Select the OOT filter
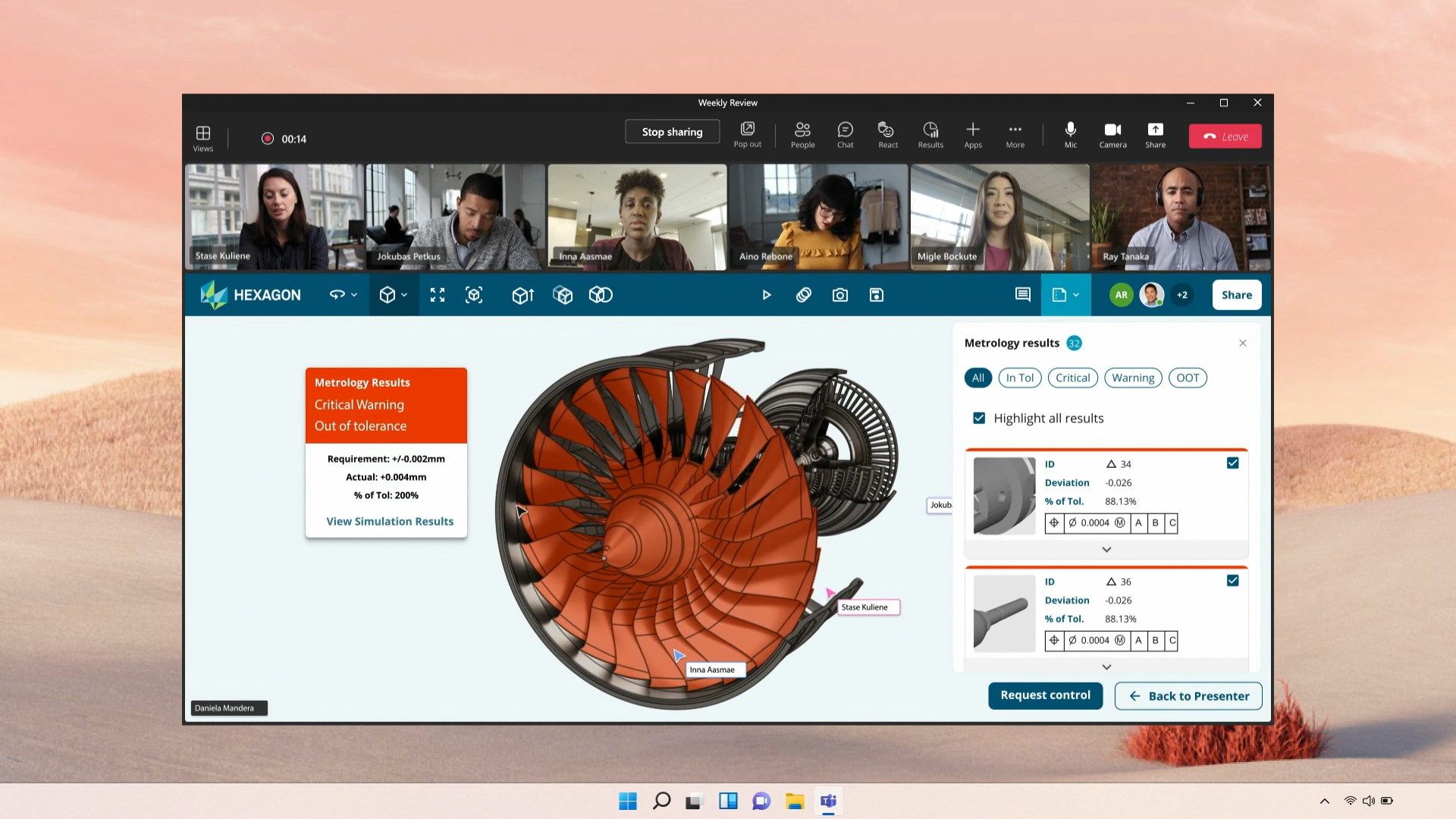The image size is (1456, 819). [x=1188, y=378]
